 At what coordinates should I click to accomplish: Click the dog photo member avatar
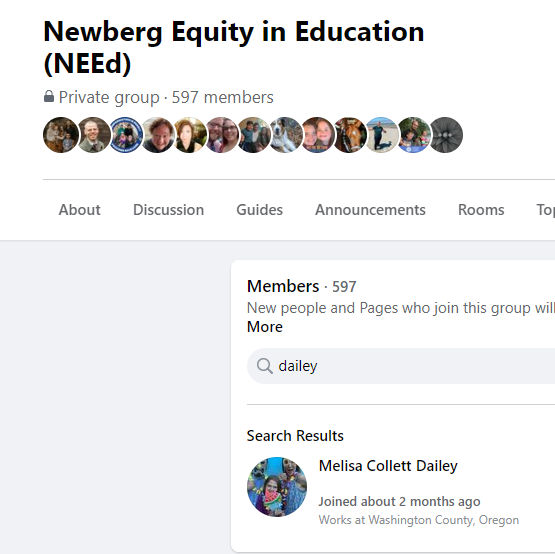285,135
